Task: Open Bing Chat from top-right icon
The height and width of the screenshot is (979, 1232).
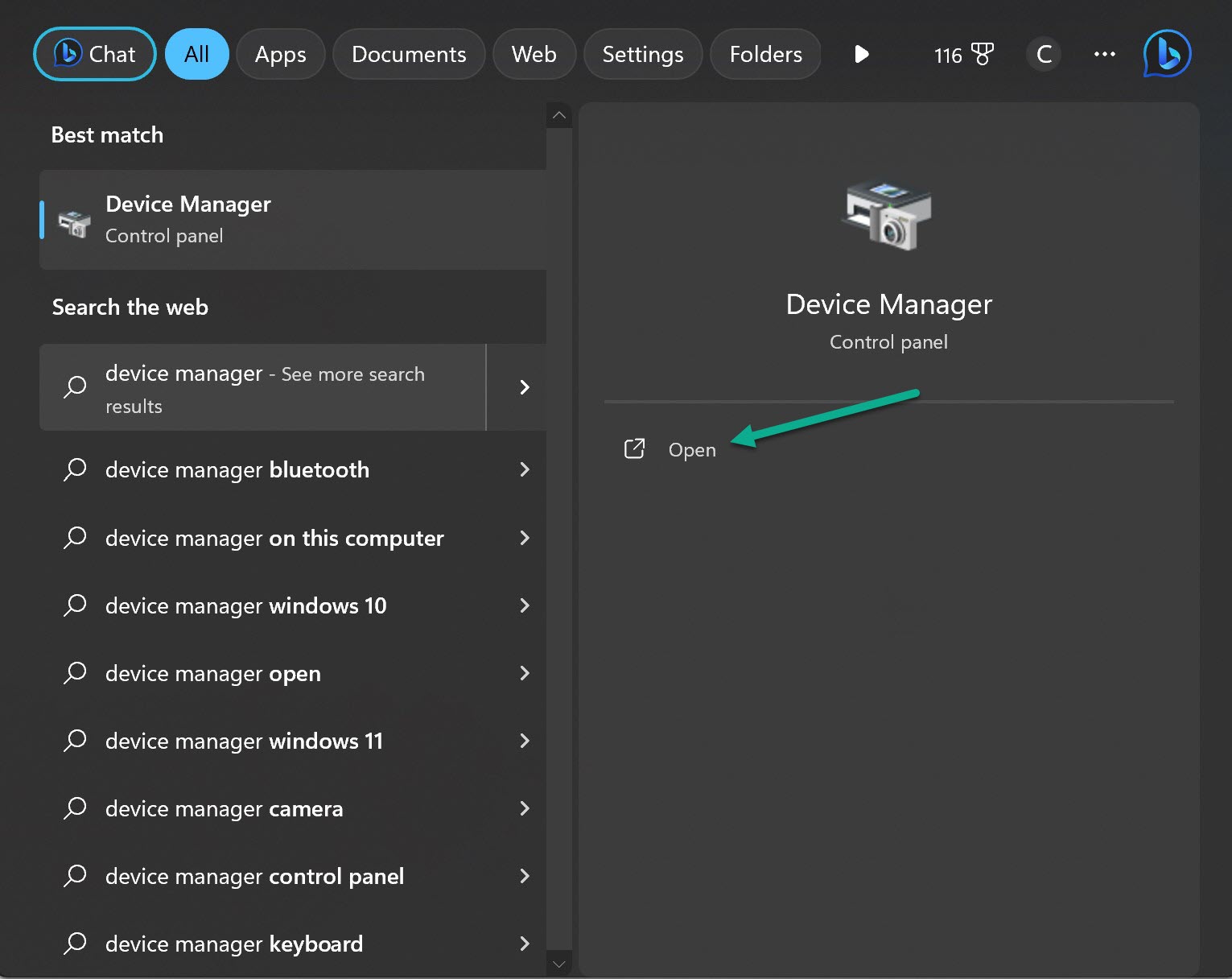Action: click(x=1167, y=54)
